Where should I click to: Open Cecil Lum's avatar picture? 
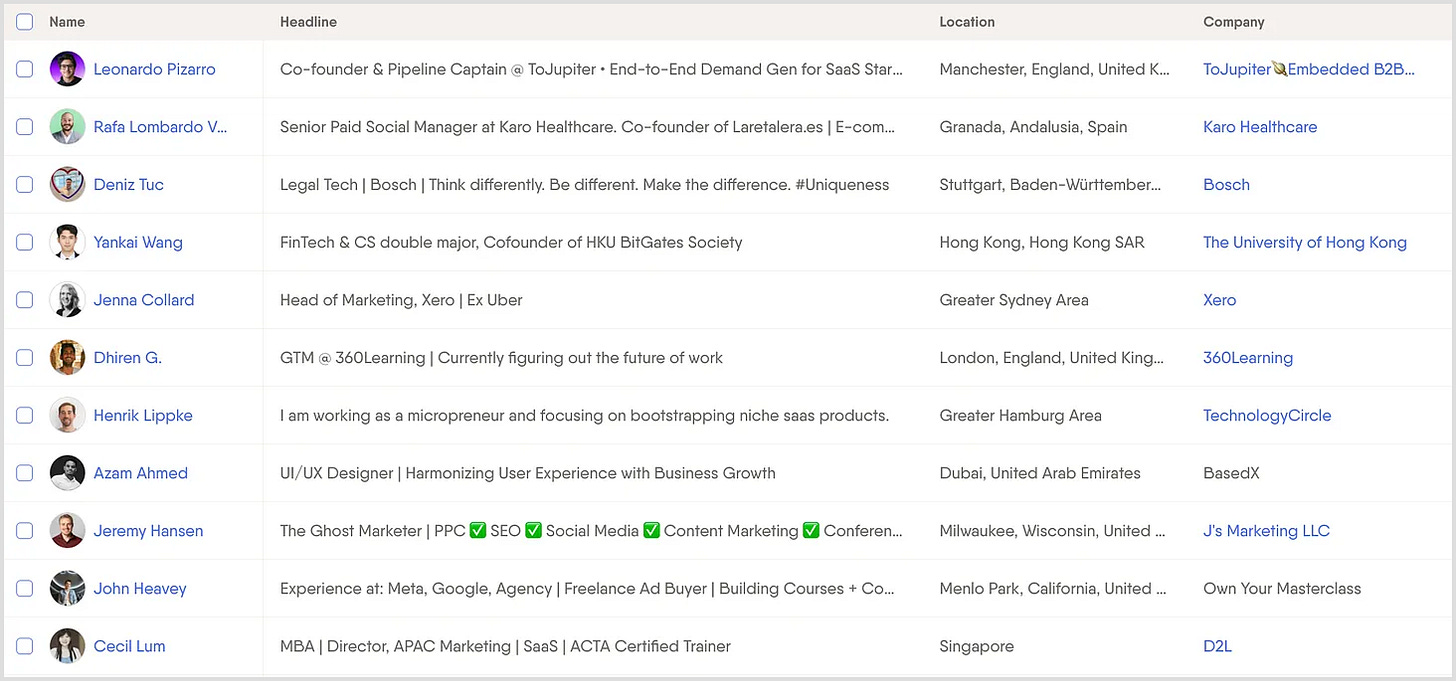click(67, 646)
